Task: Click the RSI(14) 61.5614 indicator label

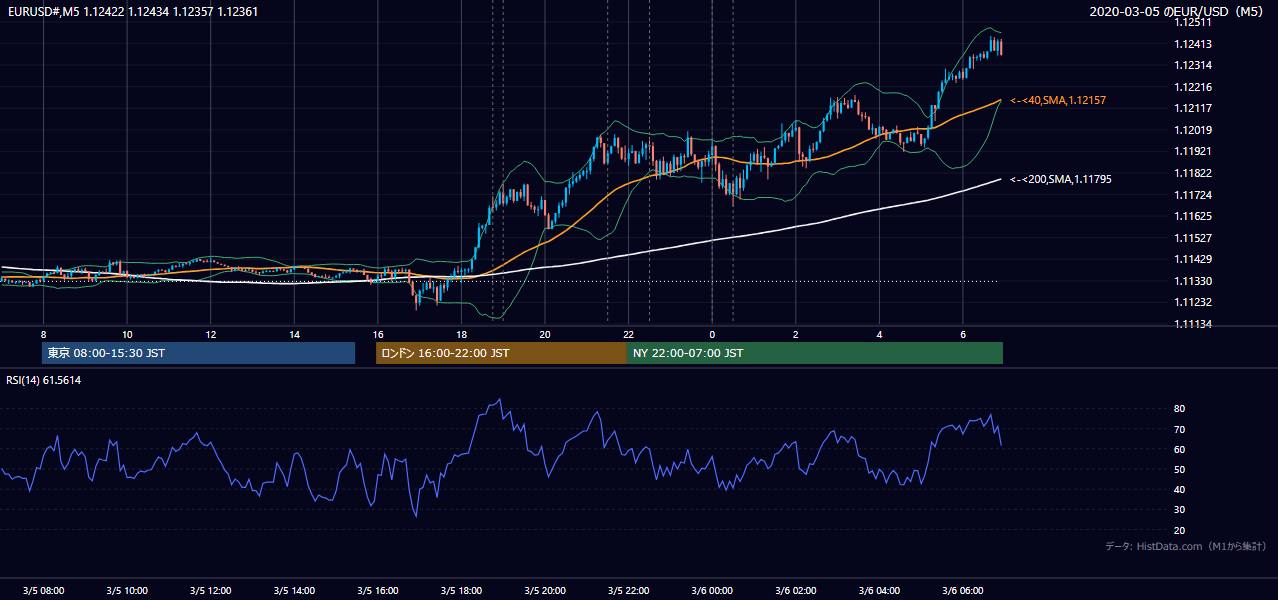Action: (43, 380)
